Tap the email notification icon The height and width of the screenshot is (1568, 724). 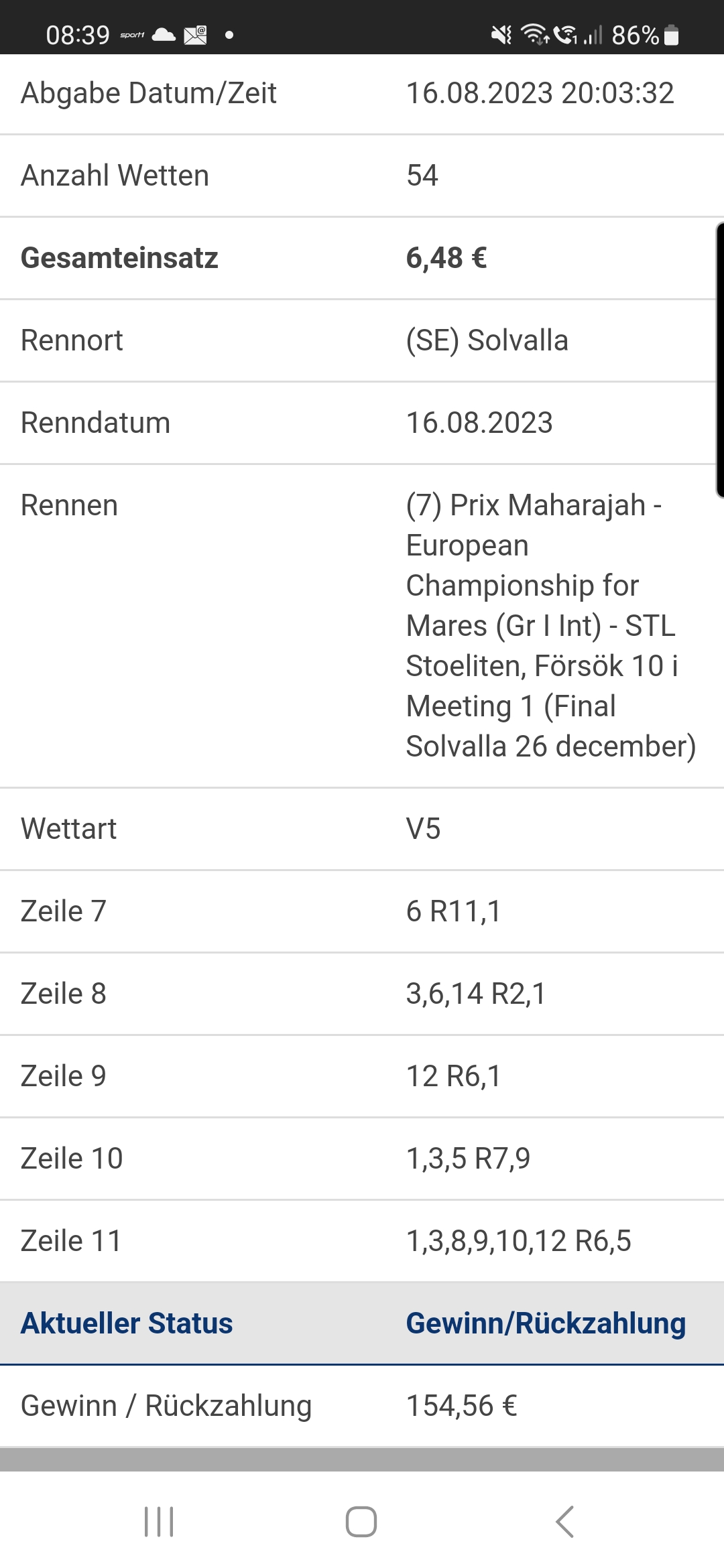pyautogui.click(x=196, y=35)
